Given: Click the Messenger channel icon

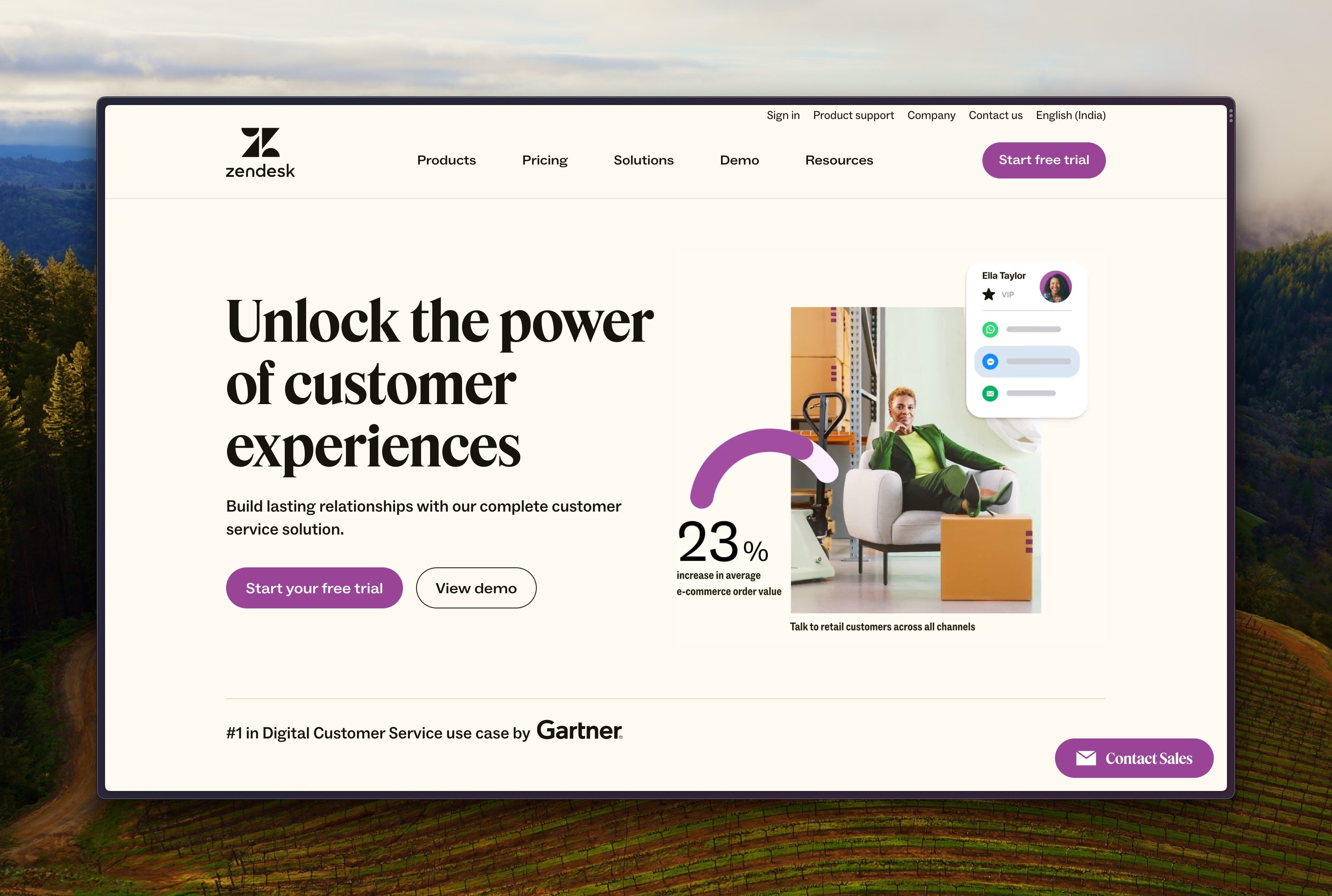Looking at the screenshot, I should coord(990,361).
